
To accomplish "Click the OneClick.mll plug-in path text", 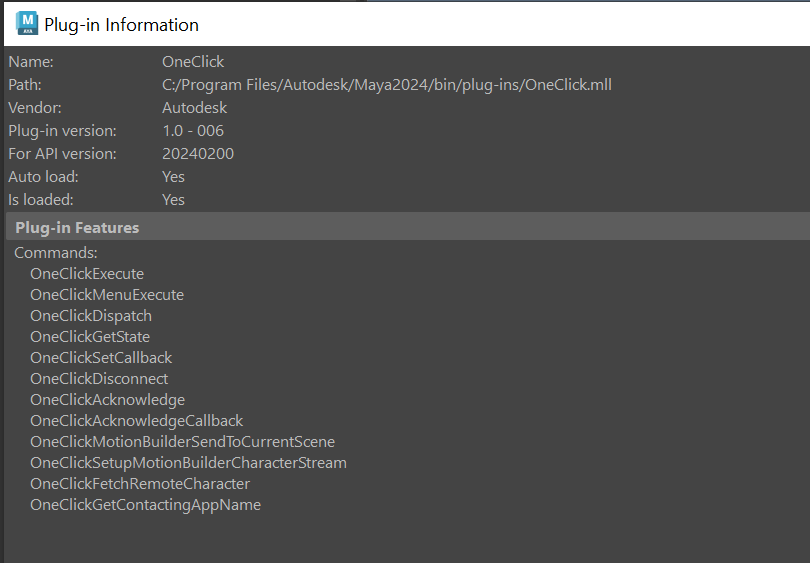I will pos(386,85).
